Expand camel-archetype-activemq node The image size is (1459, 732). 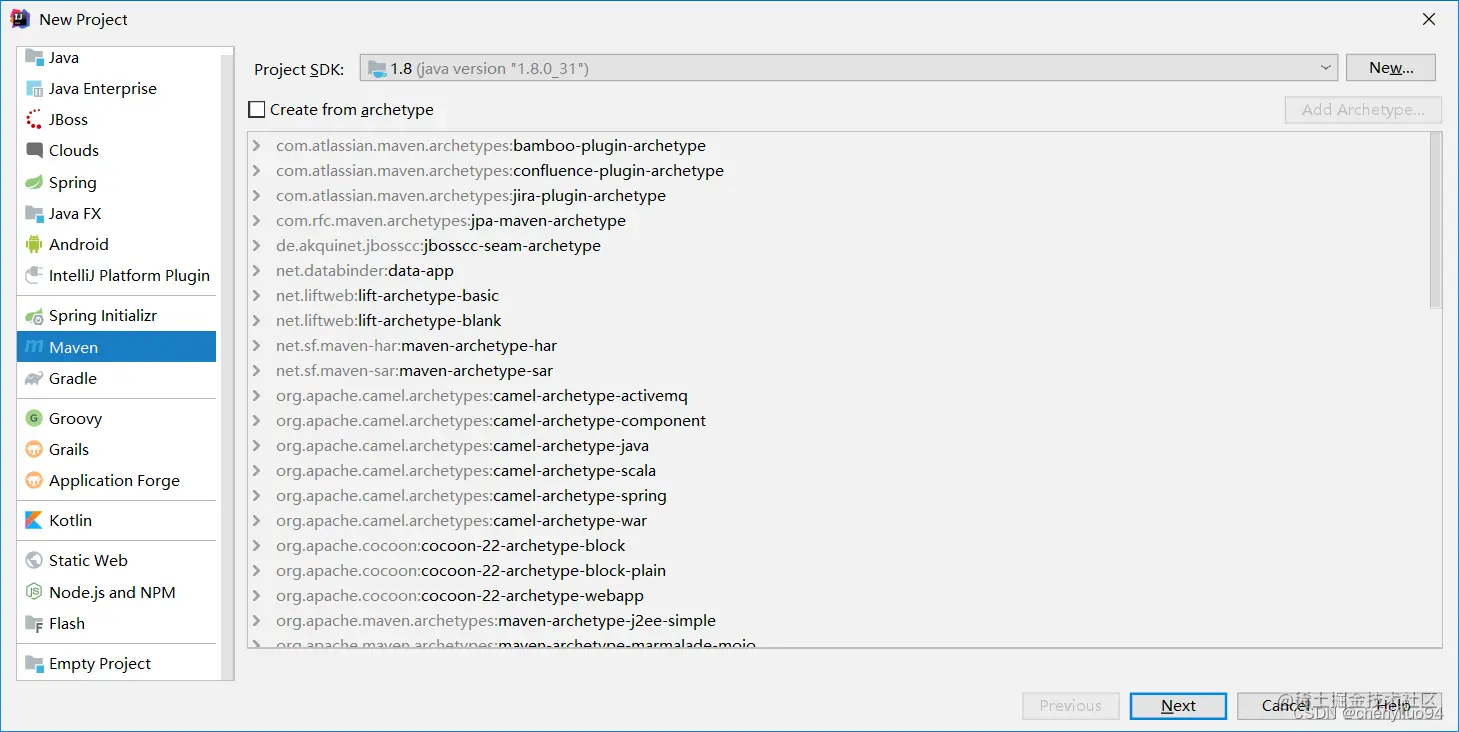click(x=257, y=396)
